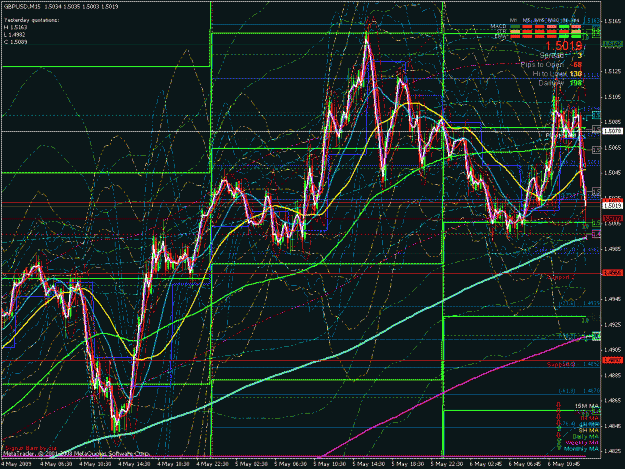625x469 pixels.
Task: Select the 1H MA legend label
Action: 590,418
